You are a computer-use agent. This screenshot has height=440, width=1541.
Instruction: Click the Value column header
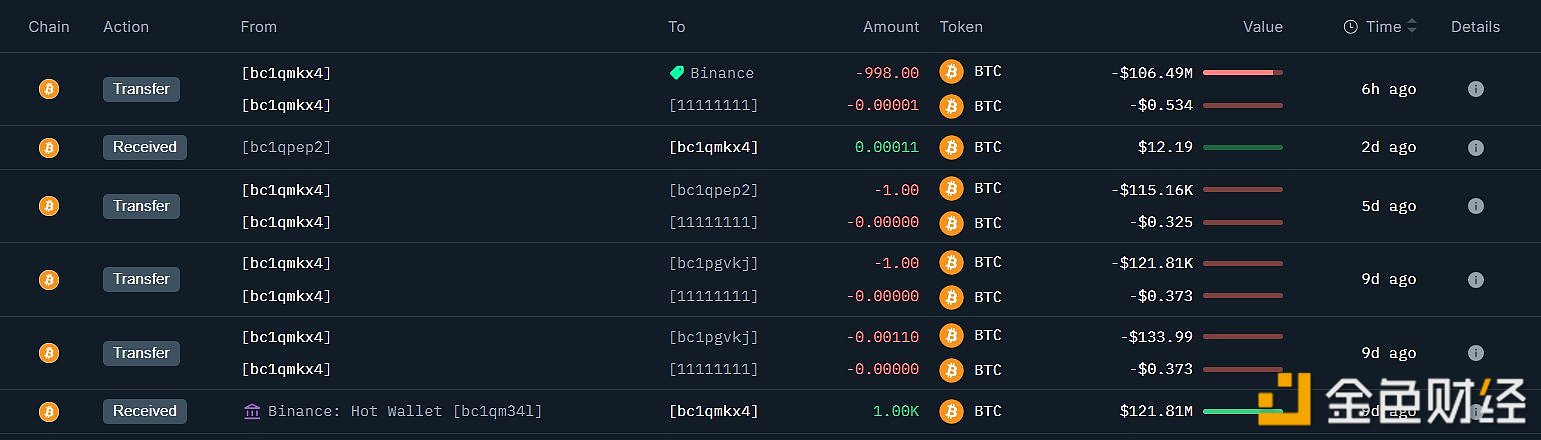pos(1262,27)
